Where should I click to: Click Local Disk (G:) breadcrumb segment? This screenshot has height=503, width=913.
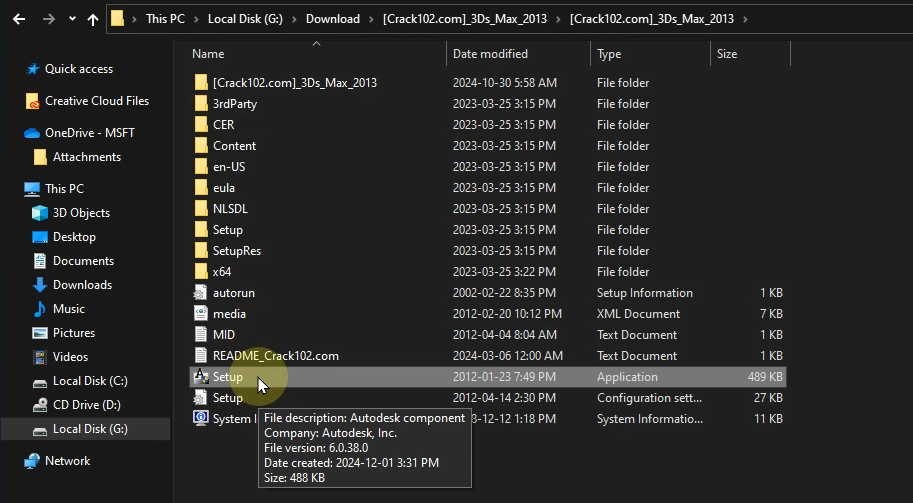(246, 19)
